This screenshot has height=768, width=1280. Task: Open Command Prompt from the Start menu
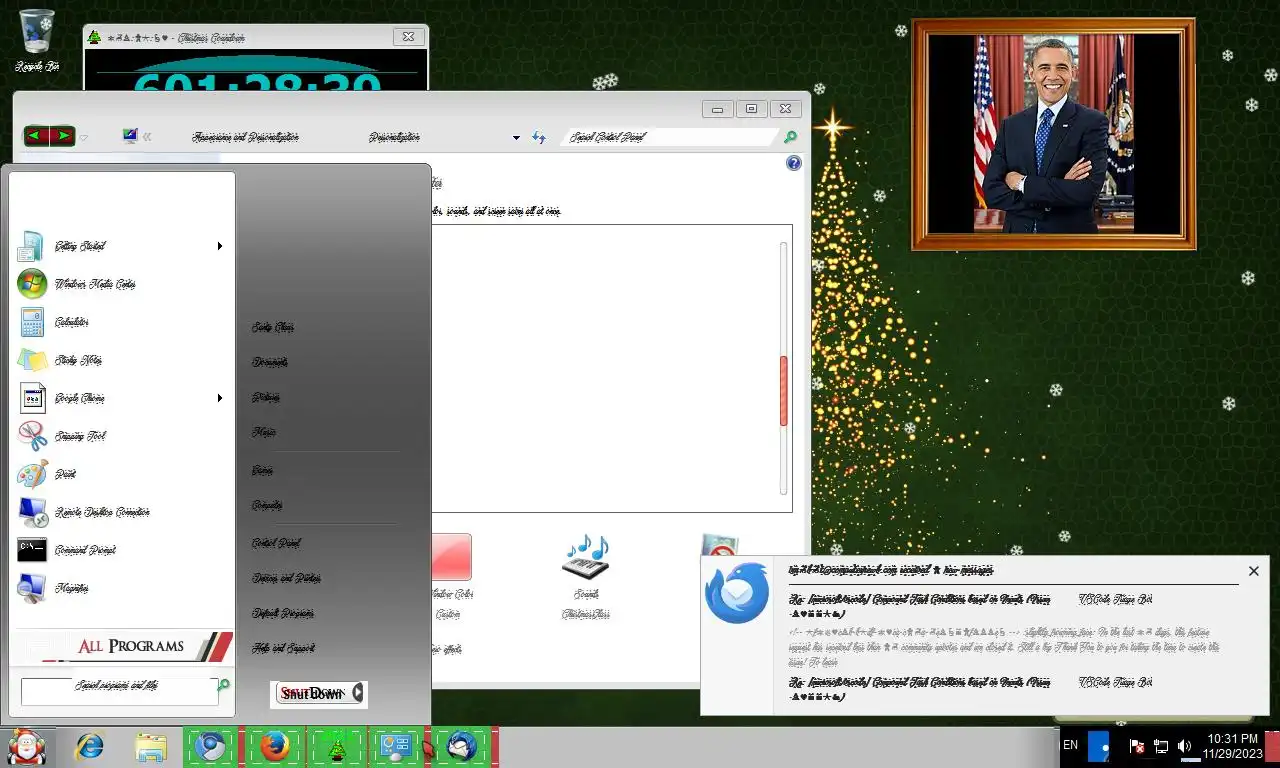pos(85,550)
